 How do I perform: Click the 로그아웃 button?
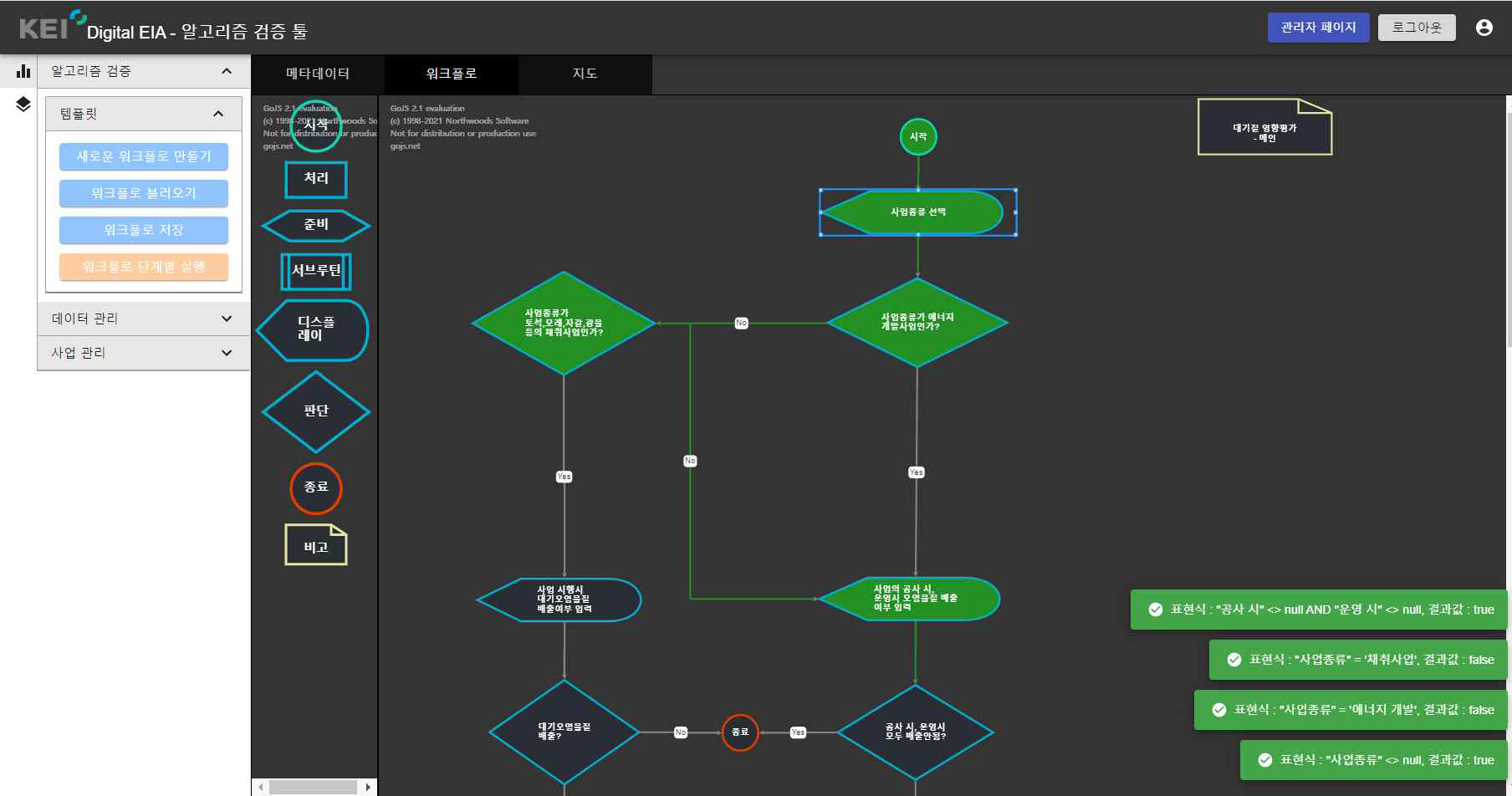pyautogui.click(x=1417, y=28)
